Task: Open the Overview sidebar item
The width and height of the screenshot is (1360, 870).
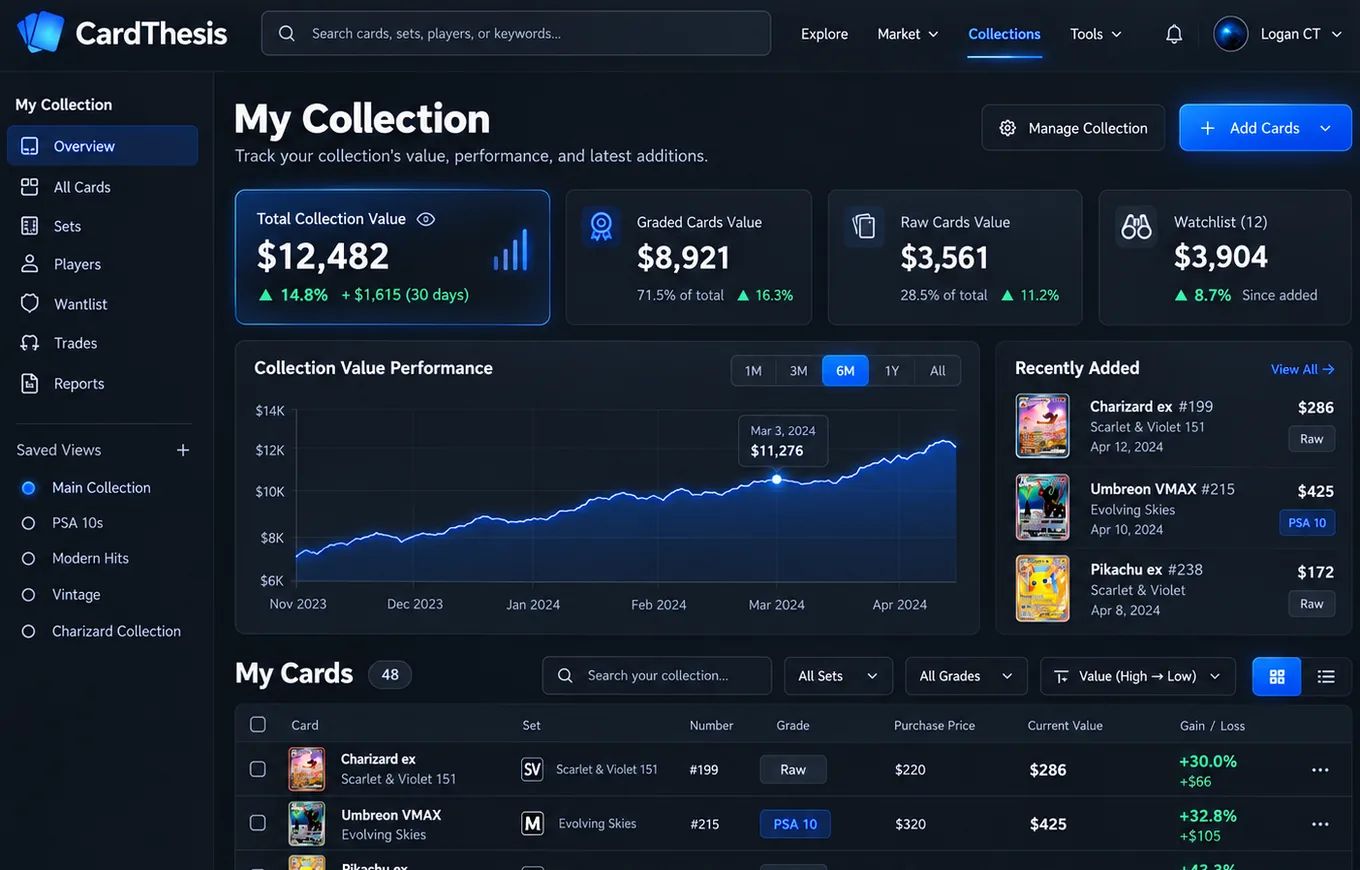Action: [x=102, y=146]
